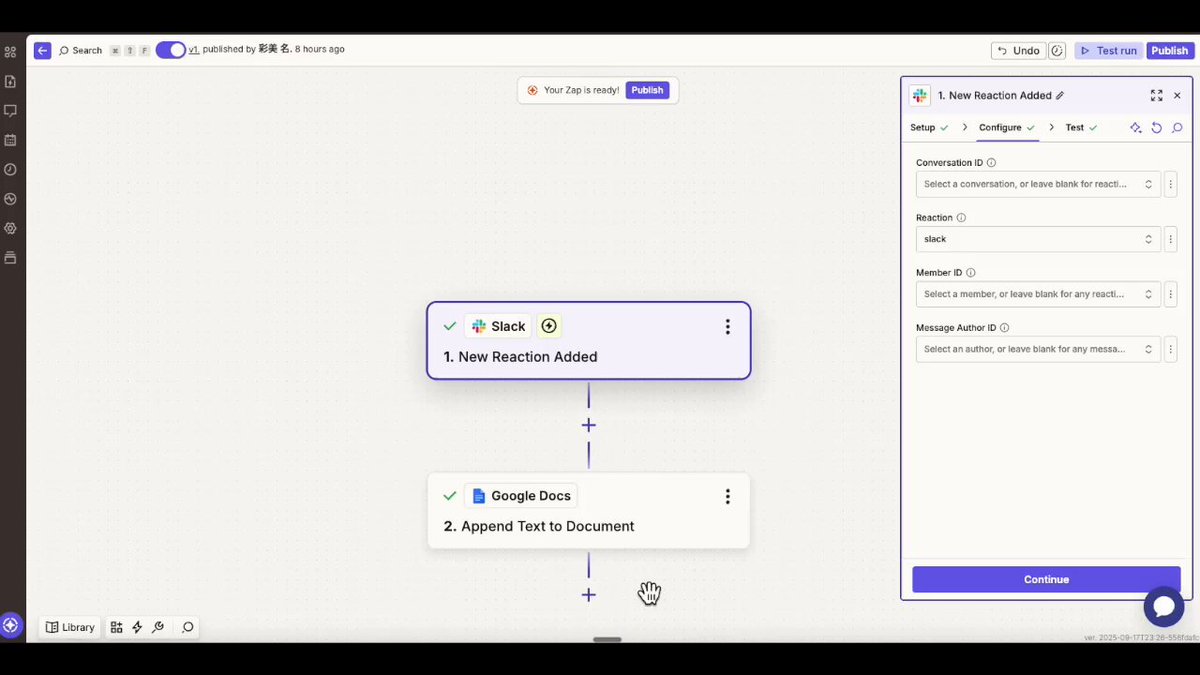Click the add-step grid icon in bottom toolbar

pyautogui.click(x=116, y=628)
